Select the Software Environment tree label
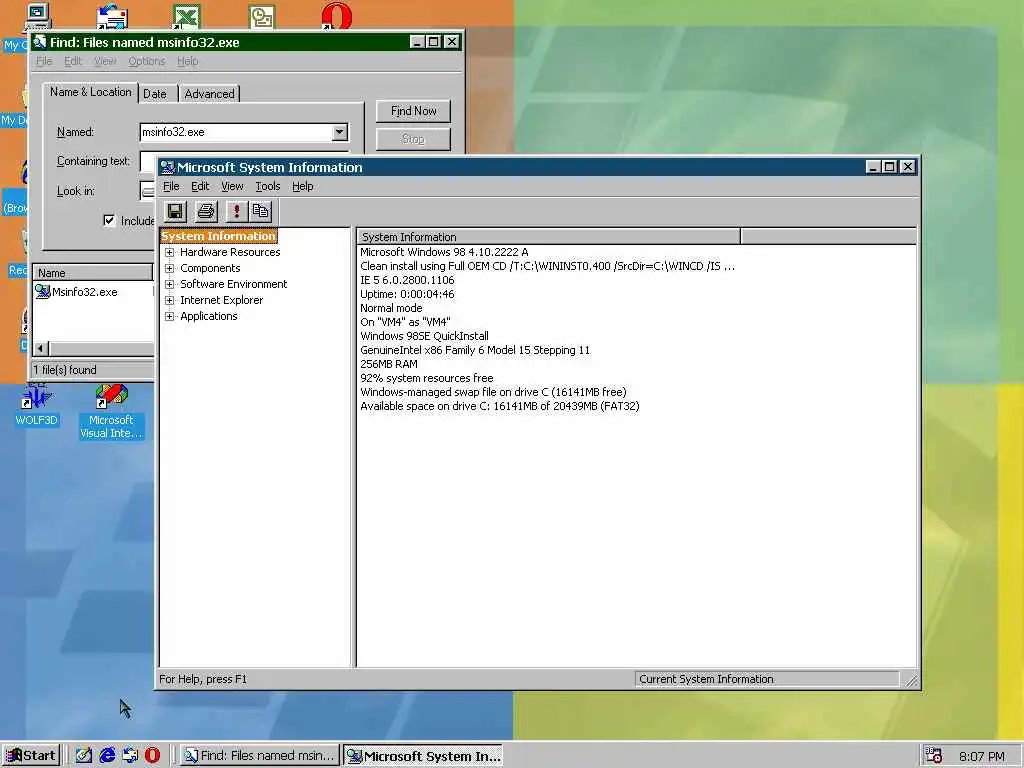 tap(233, 284)
